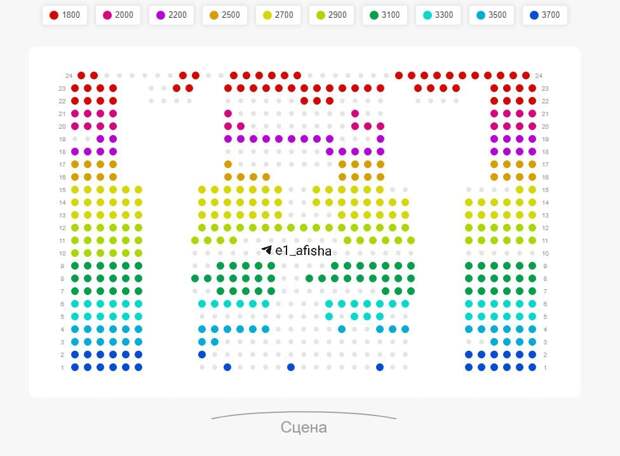
Task: Click the 2500 price legend button
Action: coord(227,16)
